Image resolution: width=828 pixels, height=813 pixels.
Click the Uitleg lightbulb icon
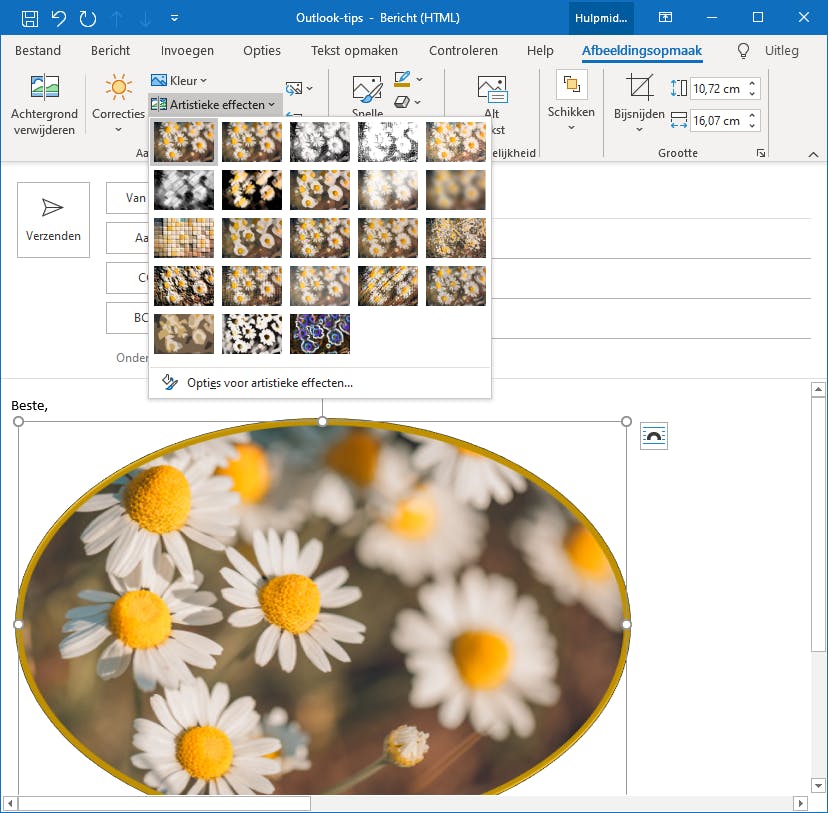tap(743, 51)
